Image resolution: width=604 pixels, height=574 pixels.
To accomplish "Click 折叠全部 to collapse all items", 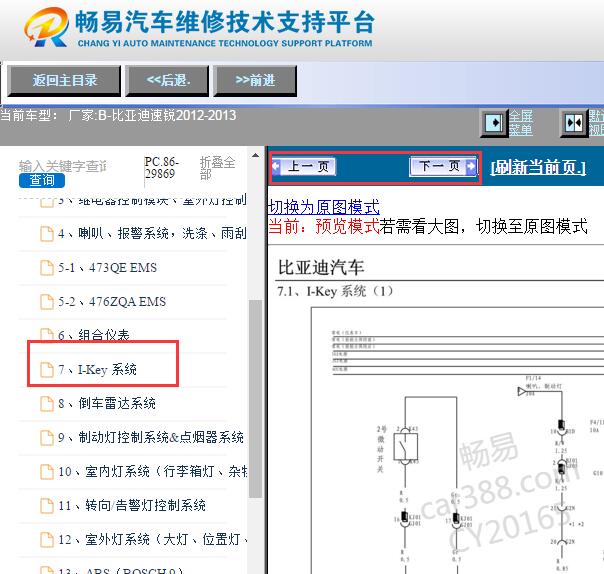I will pyautogui.click(x=217, y=168).
